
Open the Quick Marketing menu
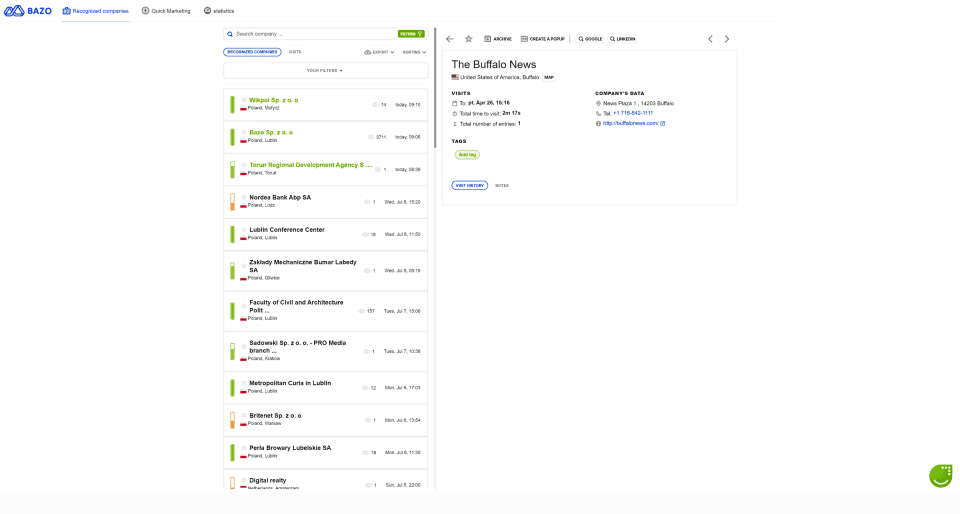click(x=166, y=11)
